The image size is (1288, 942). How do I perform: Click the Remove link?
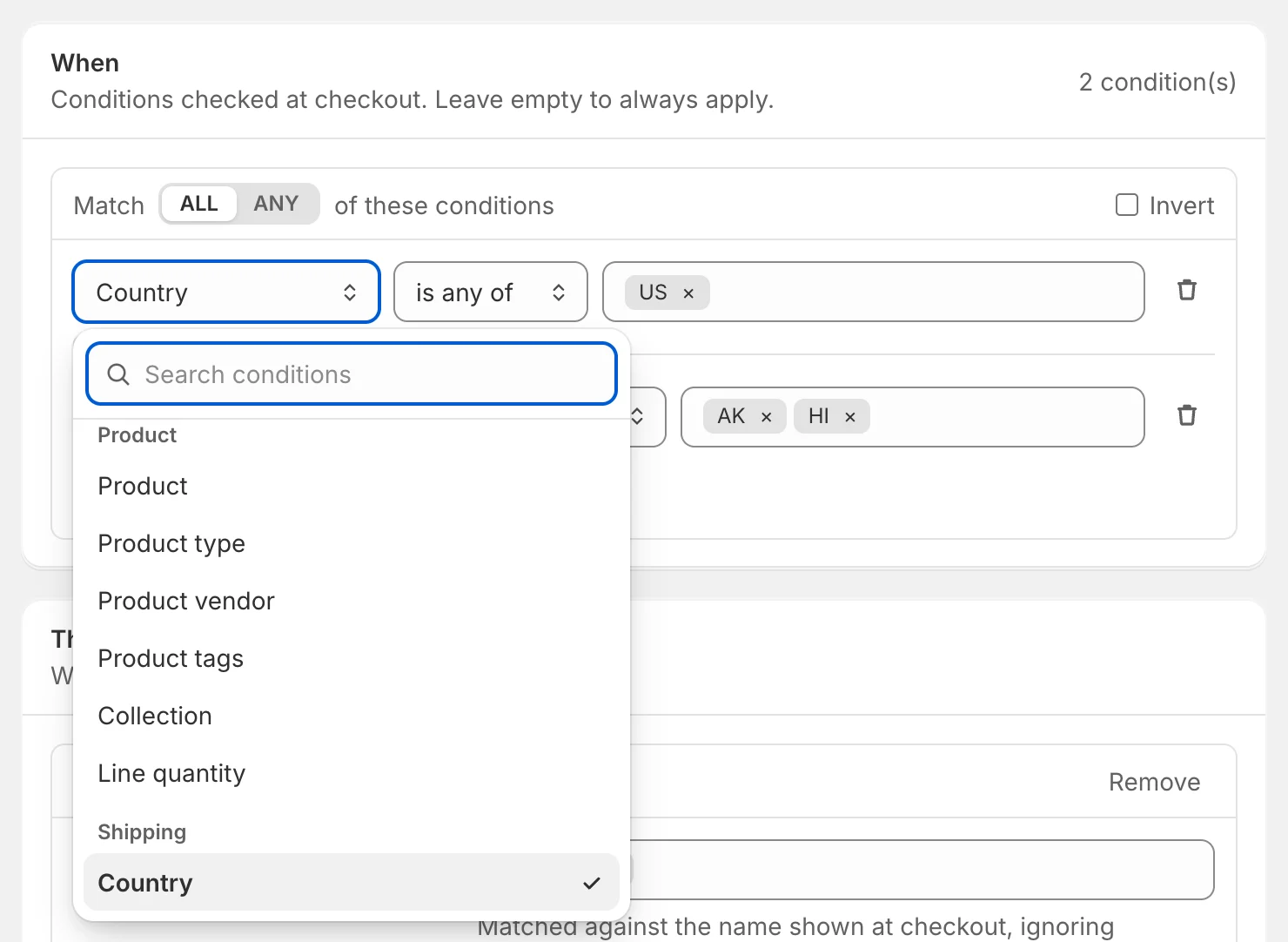pyautogui.click(x=1154, y=782)
